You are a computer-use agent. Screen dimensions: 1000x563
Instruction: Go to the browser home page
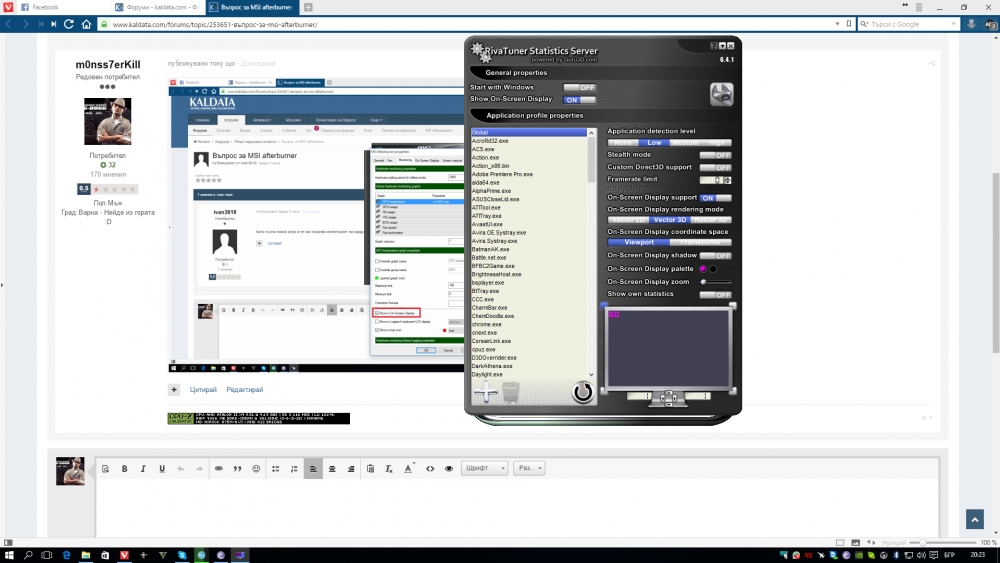click(86, 24)
